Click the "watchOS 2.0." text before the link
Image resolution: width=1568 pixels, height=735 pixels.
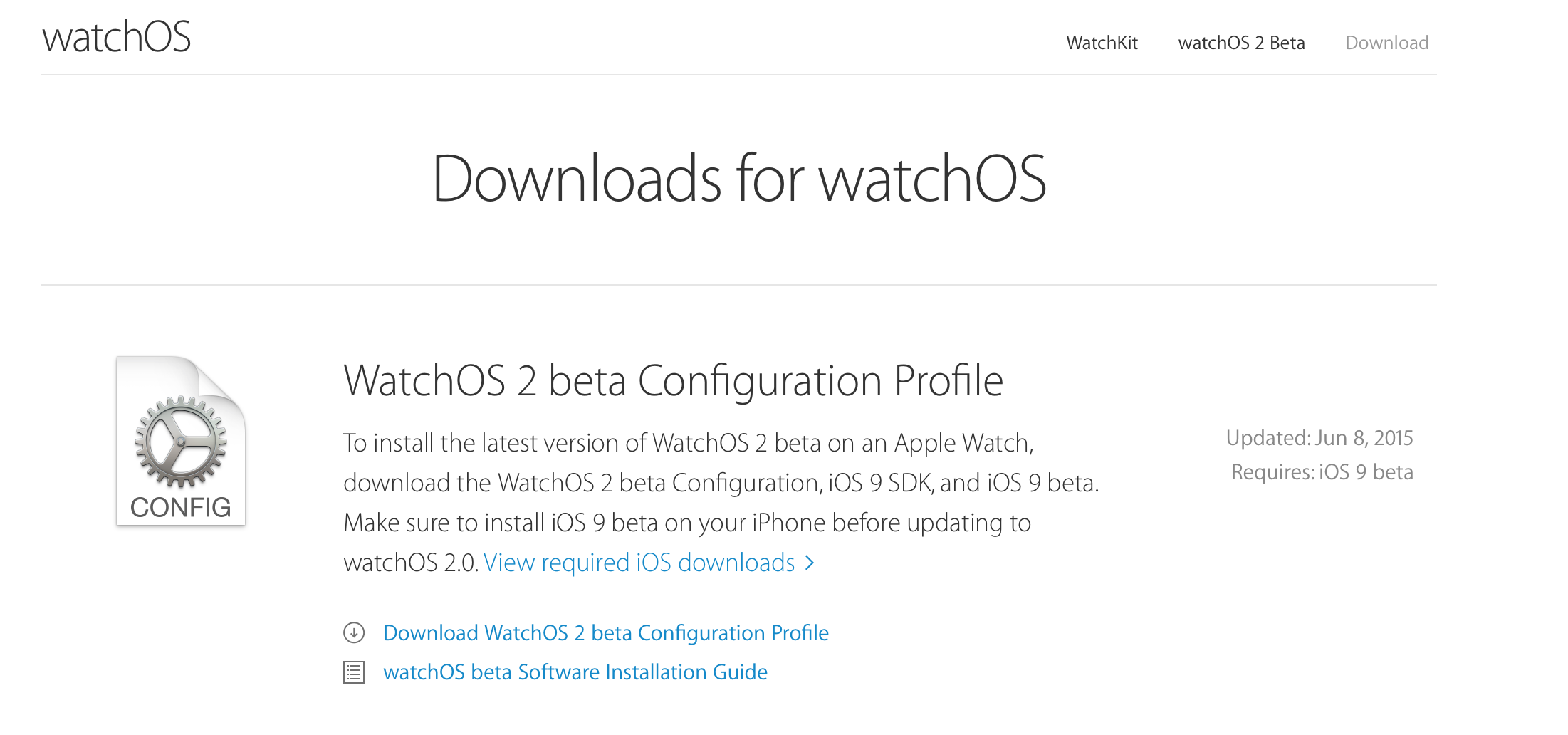pyautogui.click(x=410, y=563)
